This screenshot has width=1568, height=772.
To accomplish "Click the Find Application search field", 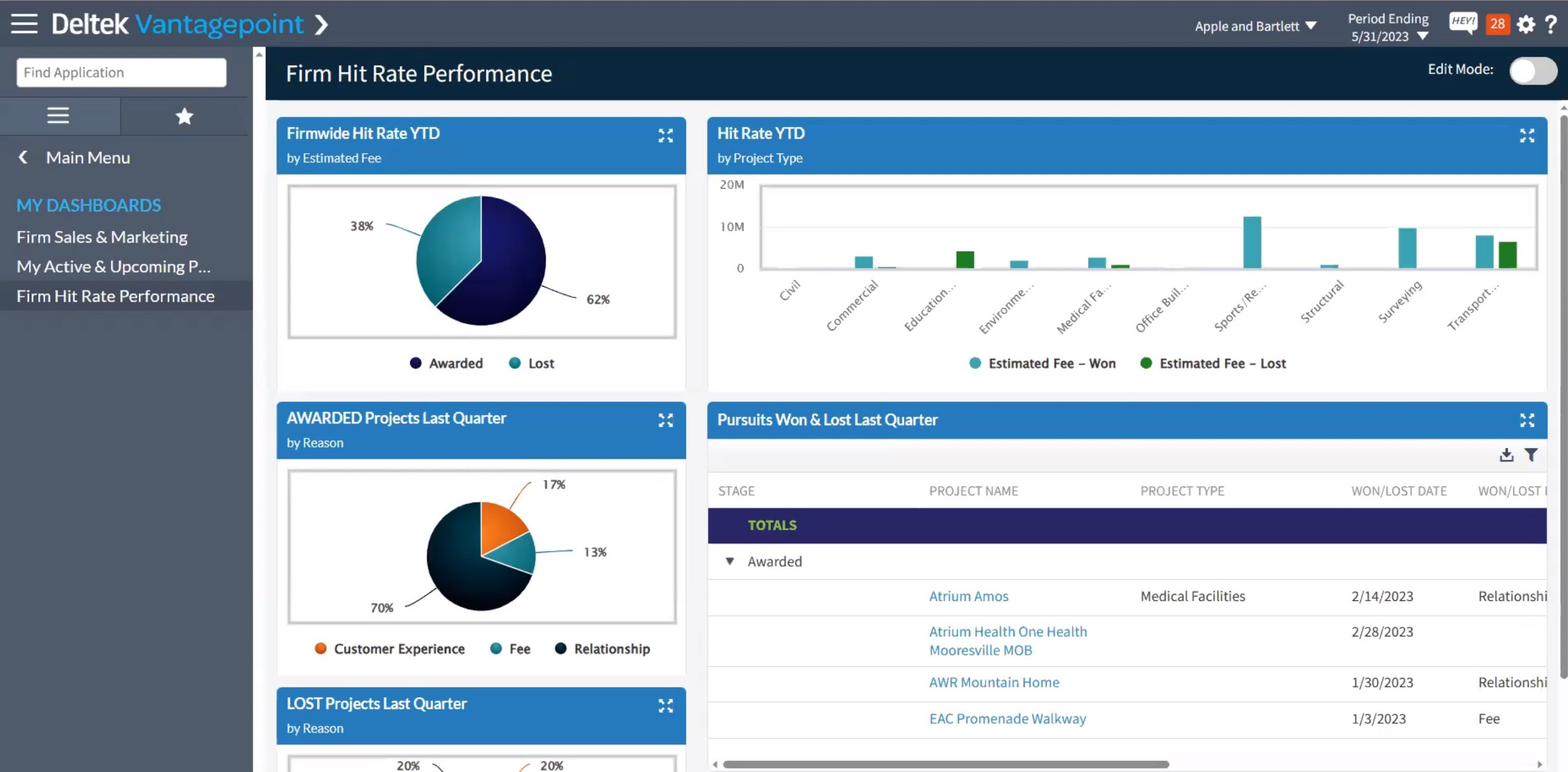I will [x=121, y=72].
